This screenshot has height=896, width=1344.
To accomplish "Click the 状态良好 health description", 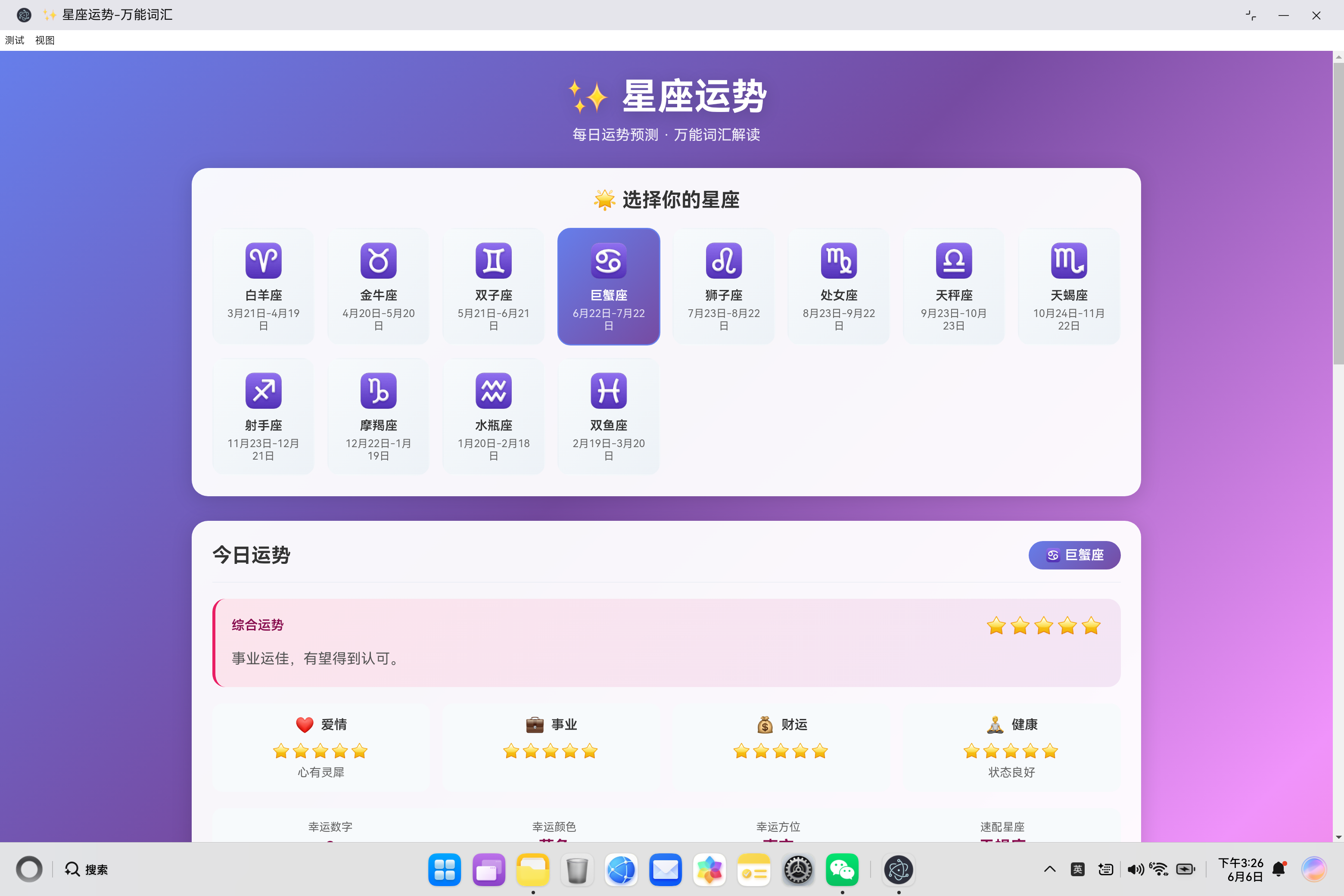I will click(1011, 772).
